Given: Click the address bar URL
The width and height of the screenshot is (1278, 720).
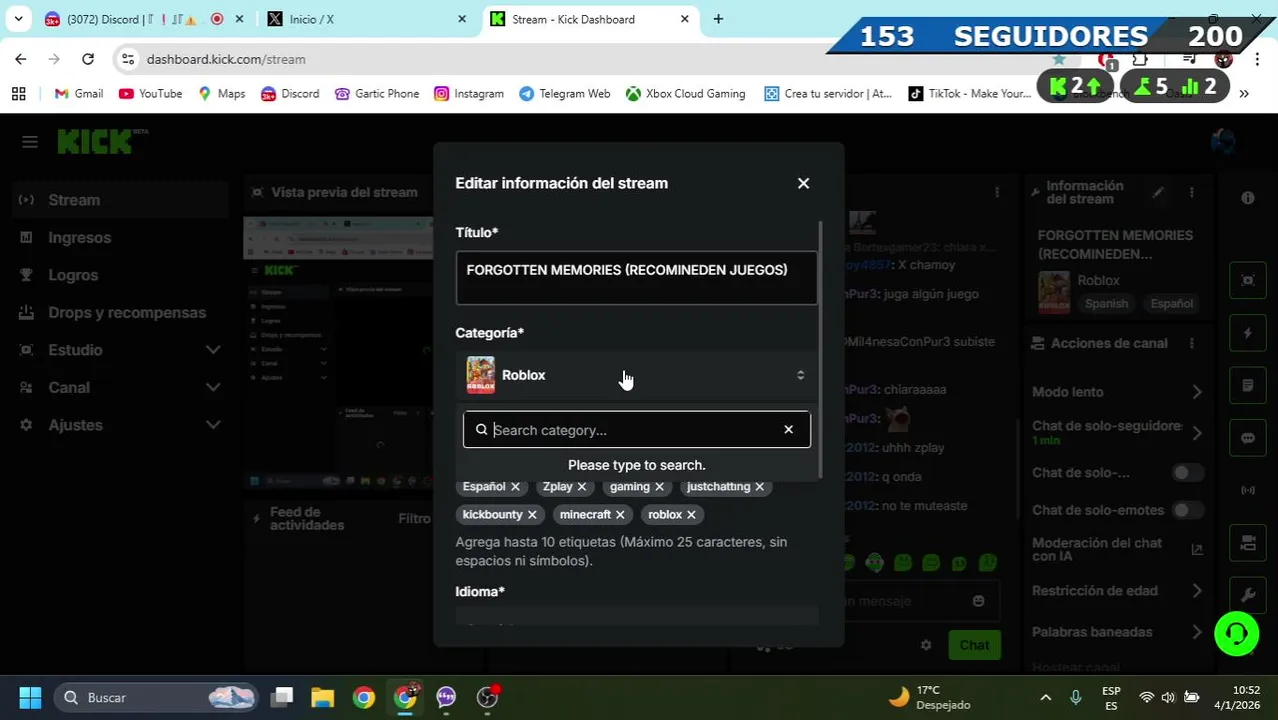Looking at the screenshot, I should point(226,59).
